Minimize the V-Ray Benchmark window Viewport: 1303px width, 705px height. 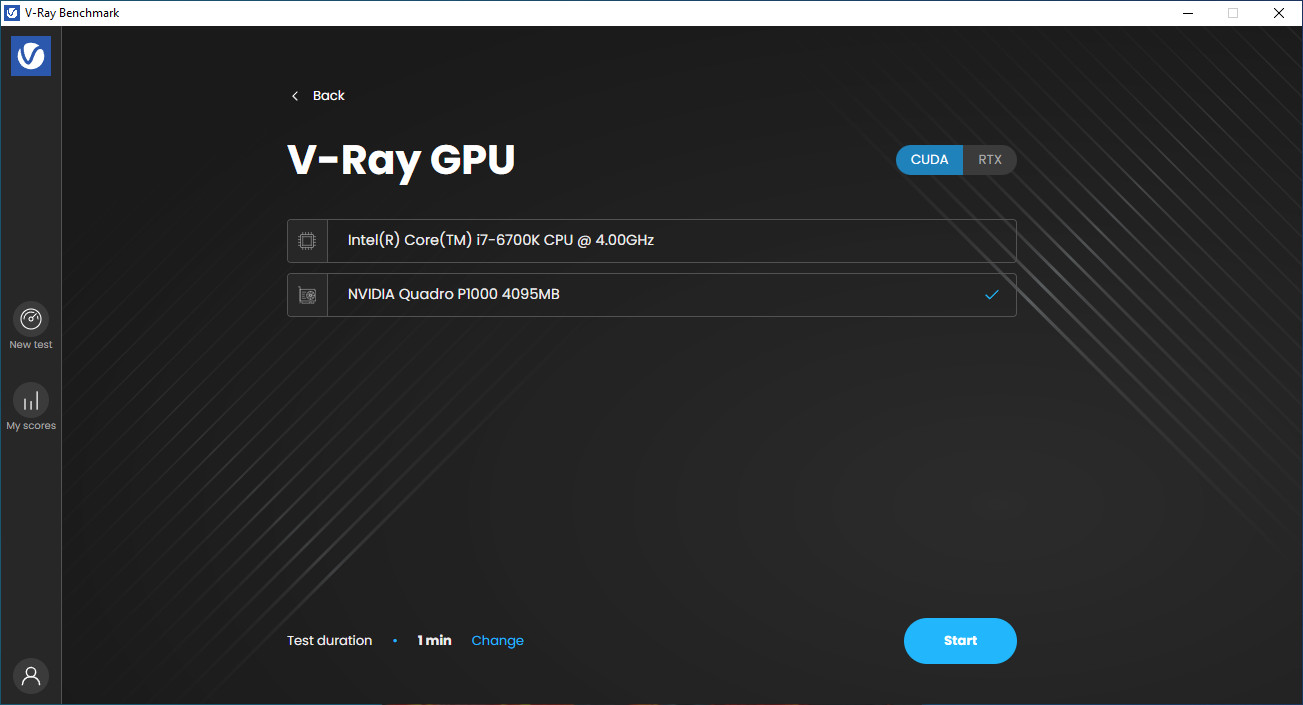[x=1187, y=13]
